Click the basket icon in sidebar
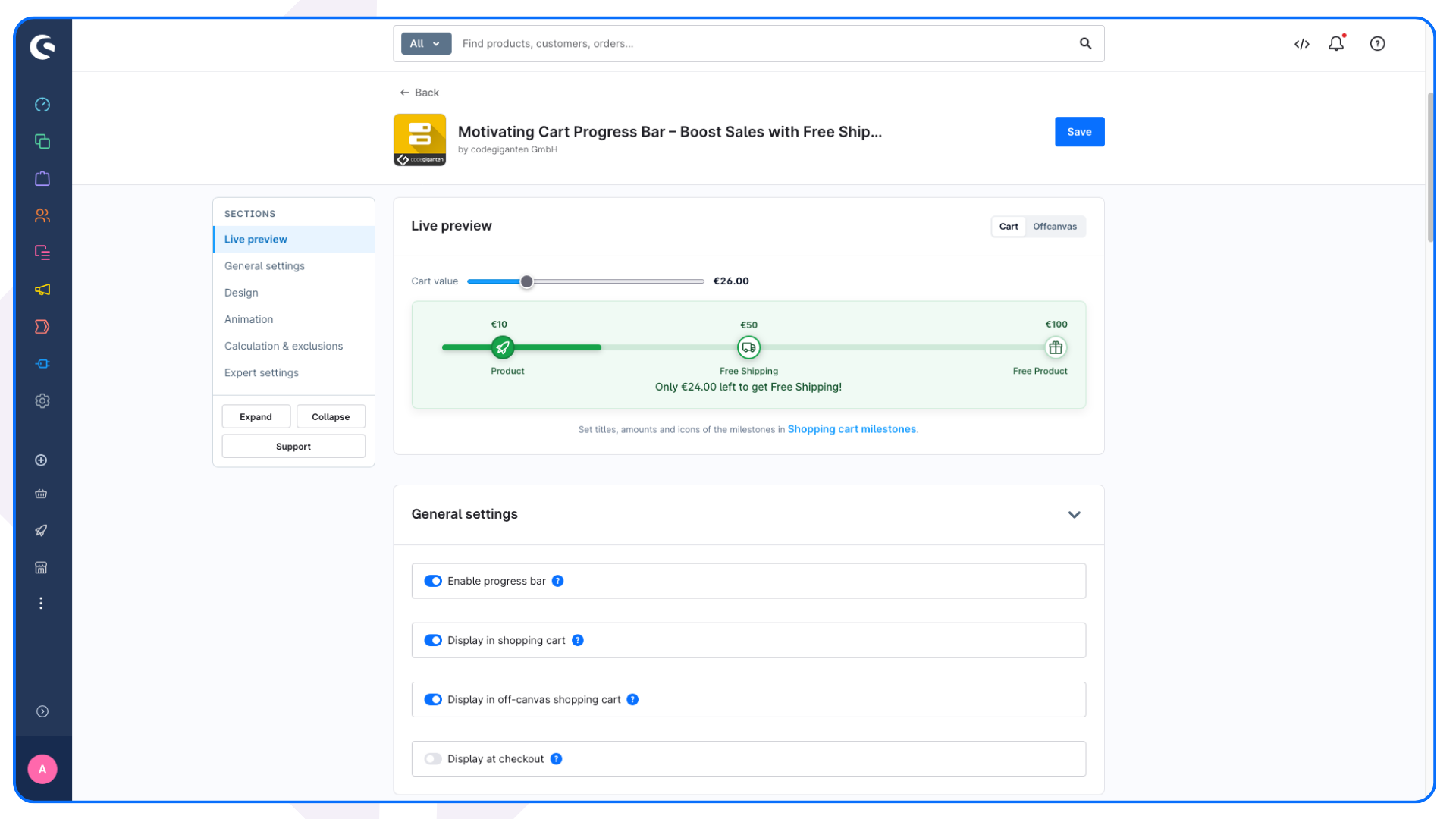The width and height of the screenshot is (1456, 819). (42, 494)
